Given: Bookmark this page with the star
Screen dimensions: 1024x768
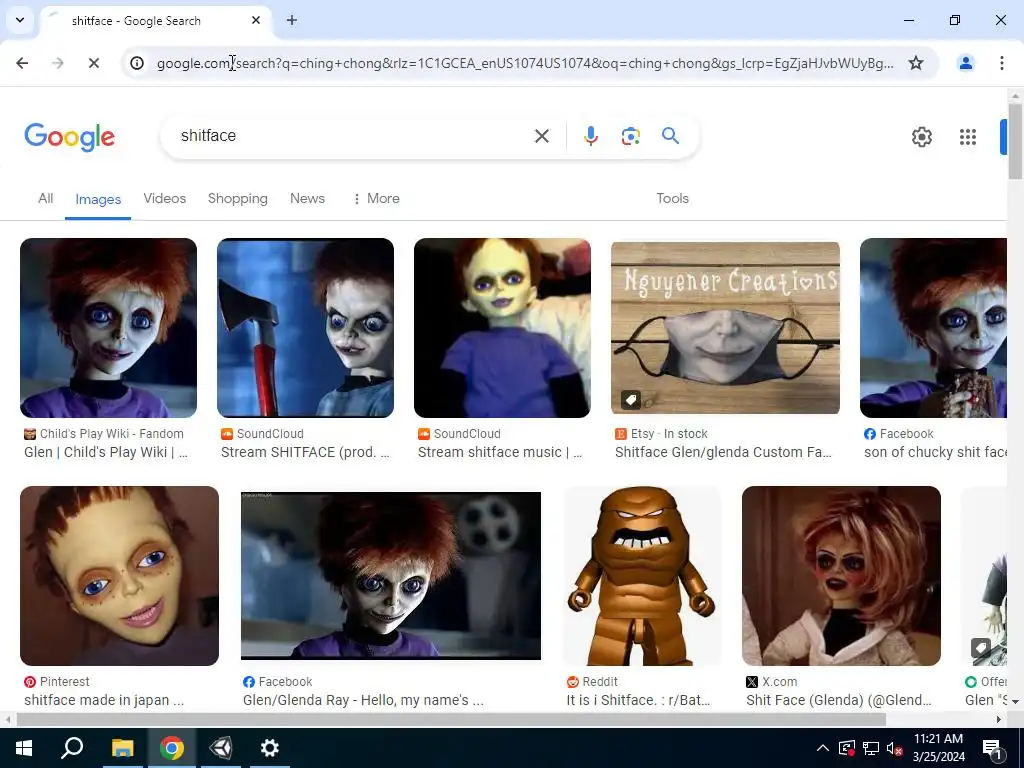Looking at the screenshot, I should click(916, 63).
